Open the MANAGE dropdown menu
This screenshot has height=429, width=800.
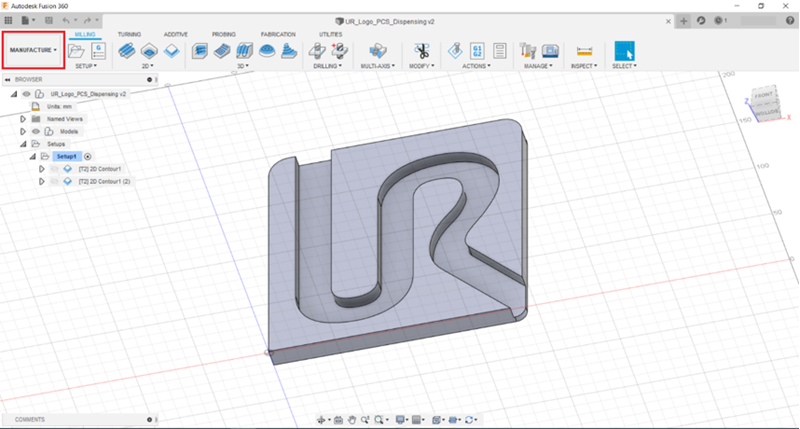pos(538,66)
